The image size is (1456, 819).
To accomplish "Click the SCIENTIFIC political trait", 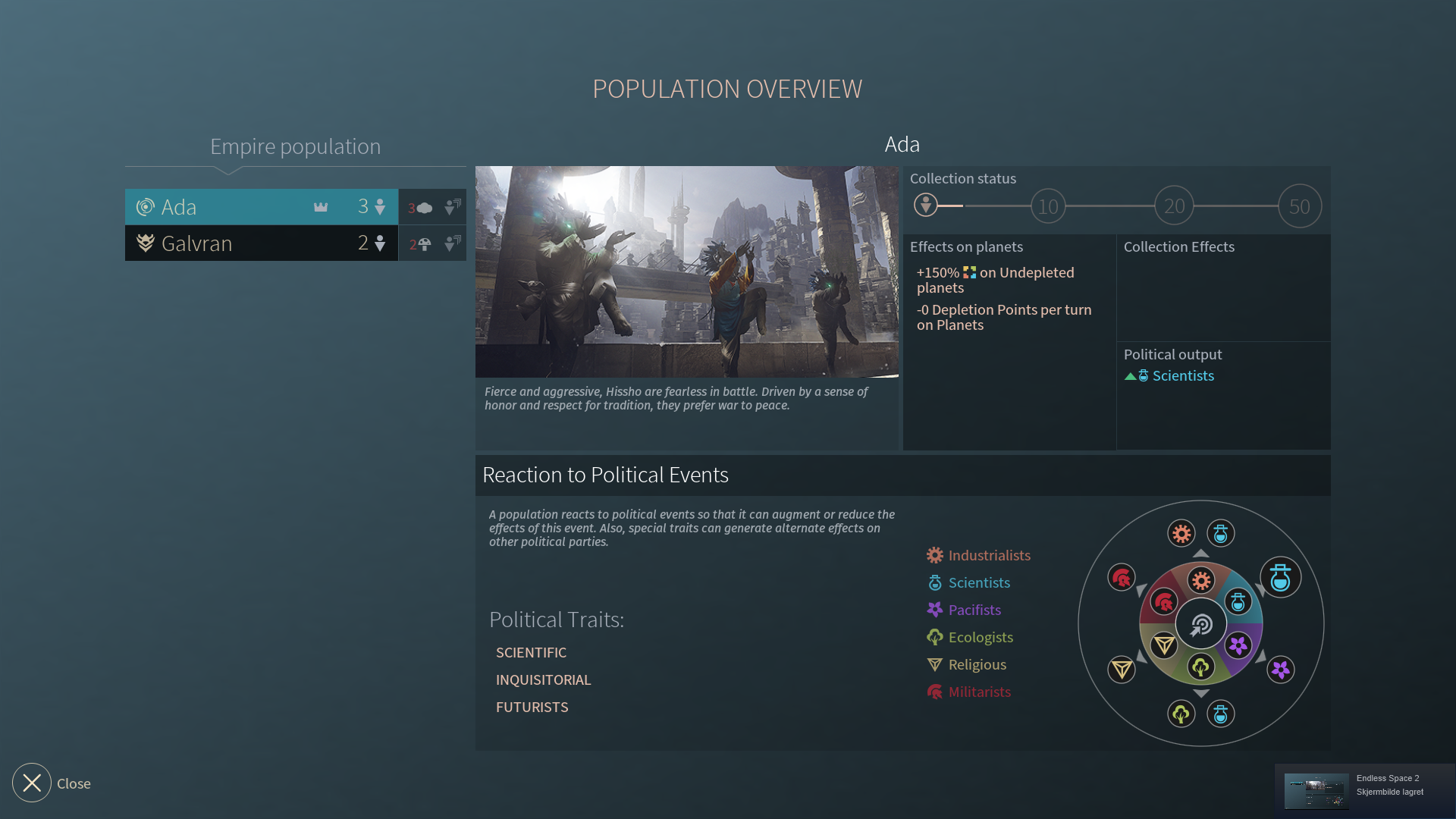I will point(531,653).
